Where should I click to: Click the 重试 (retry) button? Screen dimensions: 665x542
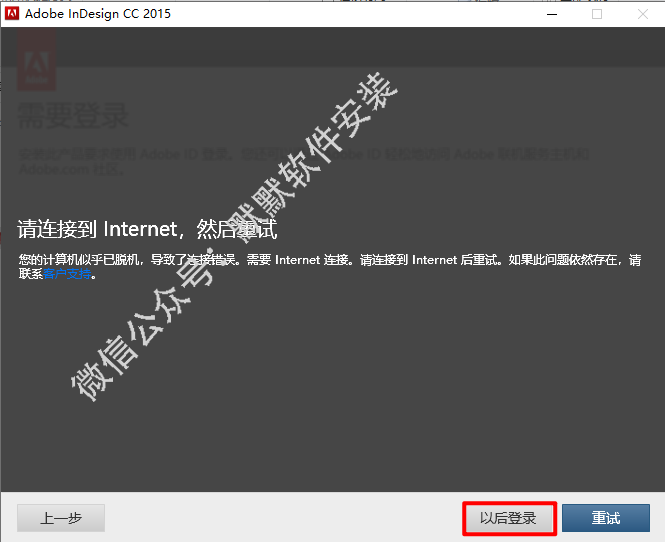pos(606,518)
